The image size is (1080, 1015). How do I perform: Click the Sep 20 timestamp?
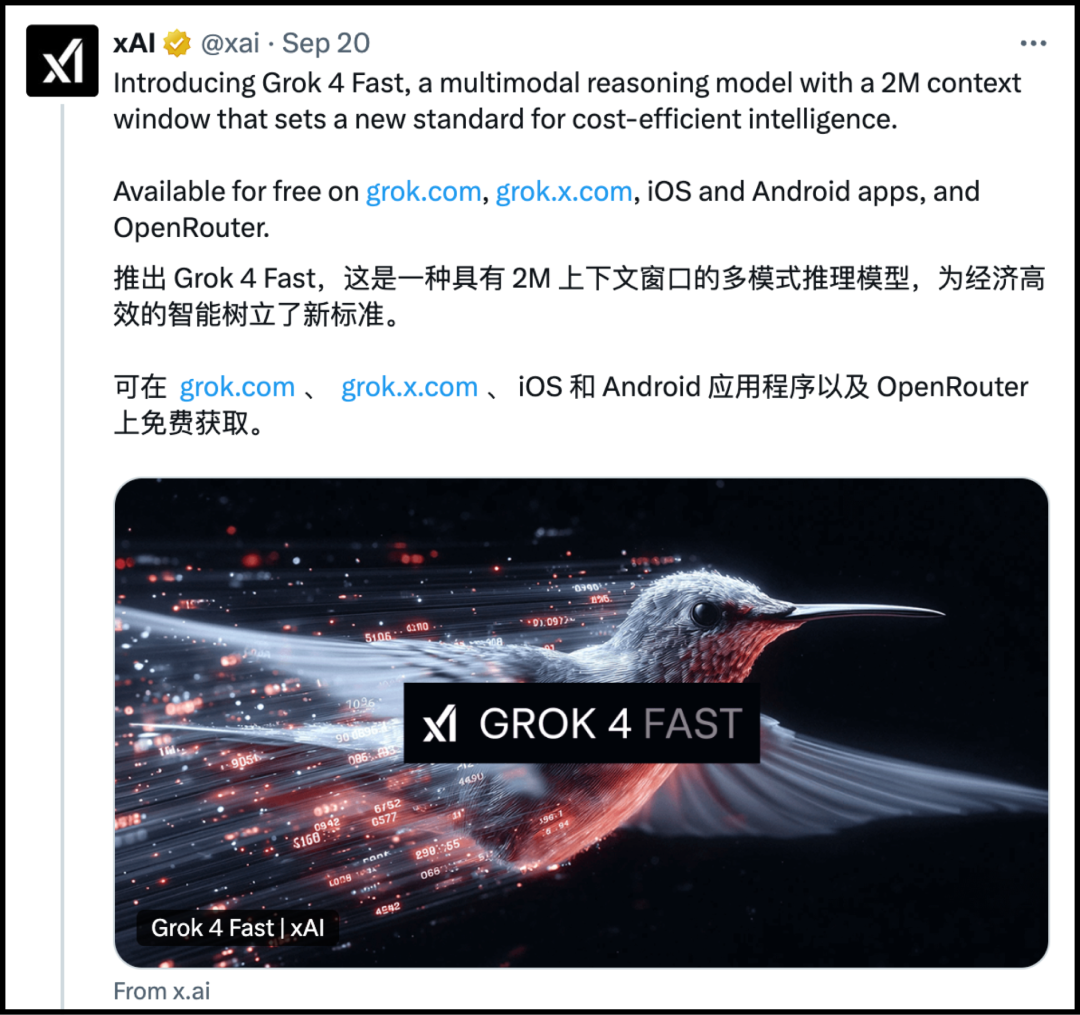[x=326, y=43]
